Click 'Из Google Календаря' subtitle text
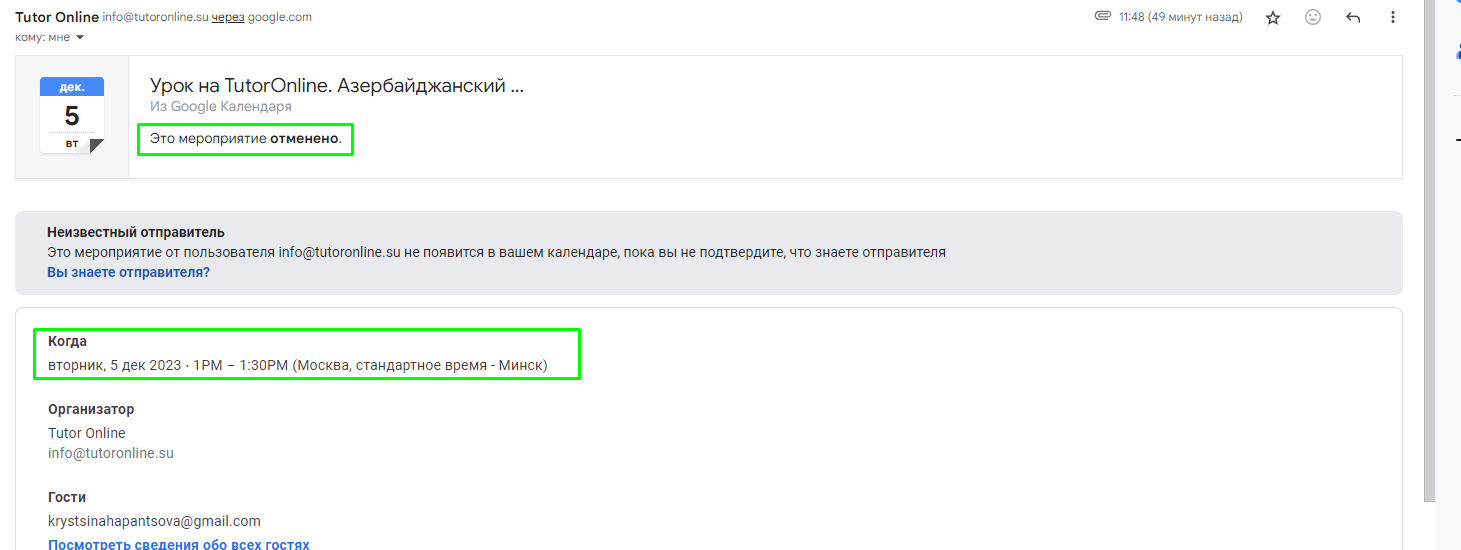The height and width of the screenshot is (550, 1461). pos(221,106)
